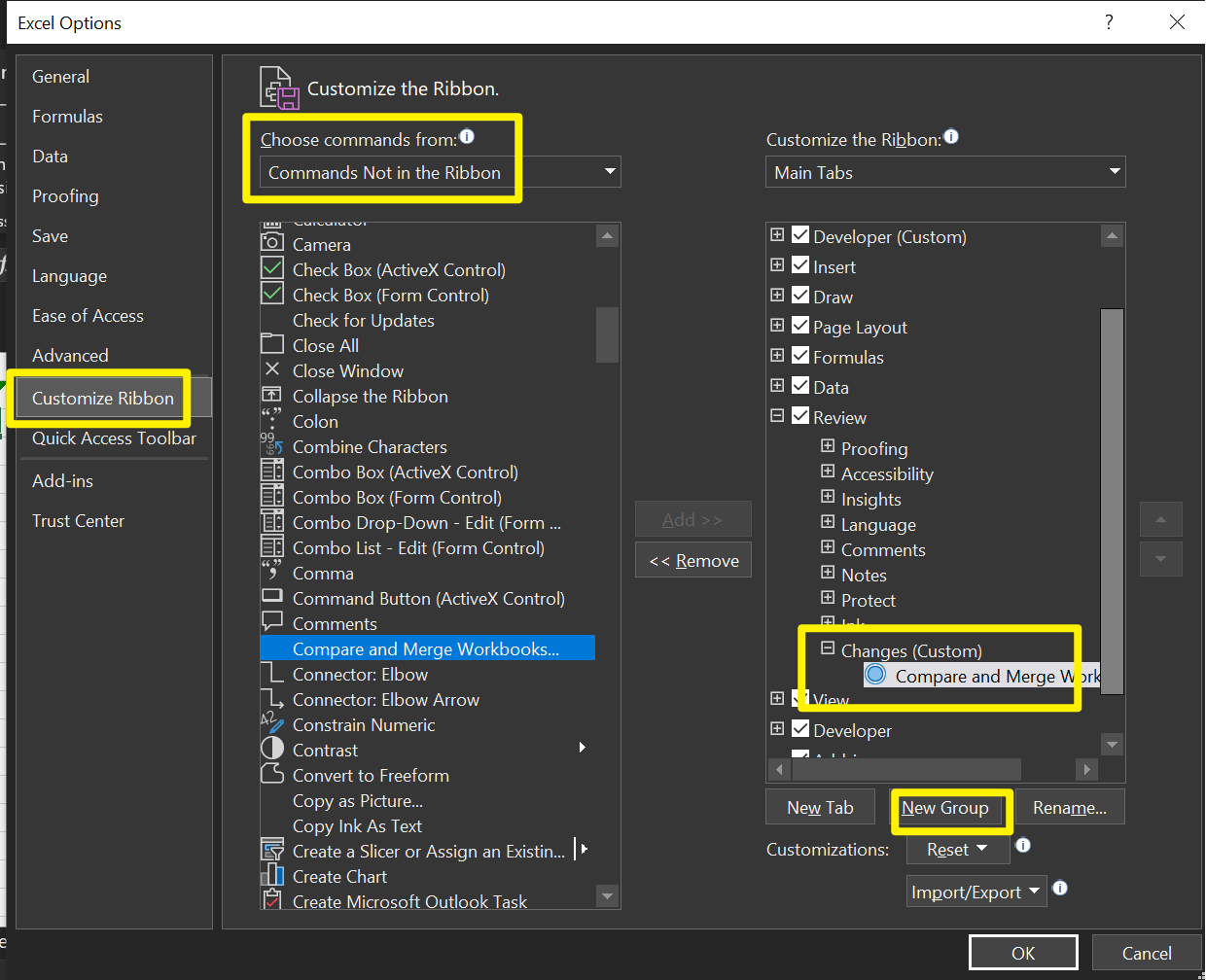This screenshot has width=1206, height=980.
Task: Click the Connector: Elbow icon
Action: click(272, 674)
